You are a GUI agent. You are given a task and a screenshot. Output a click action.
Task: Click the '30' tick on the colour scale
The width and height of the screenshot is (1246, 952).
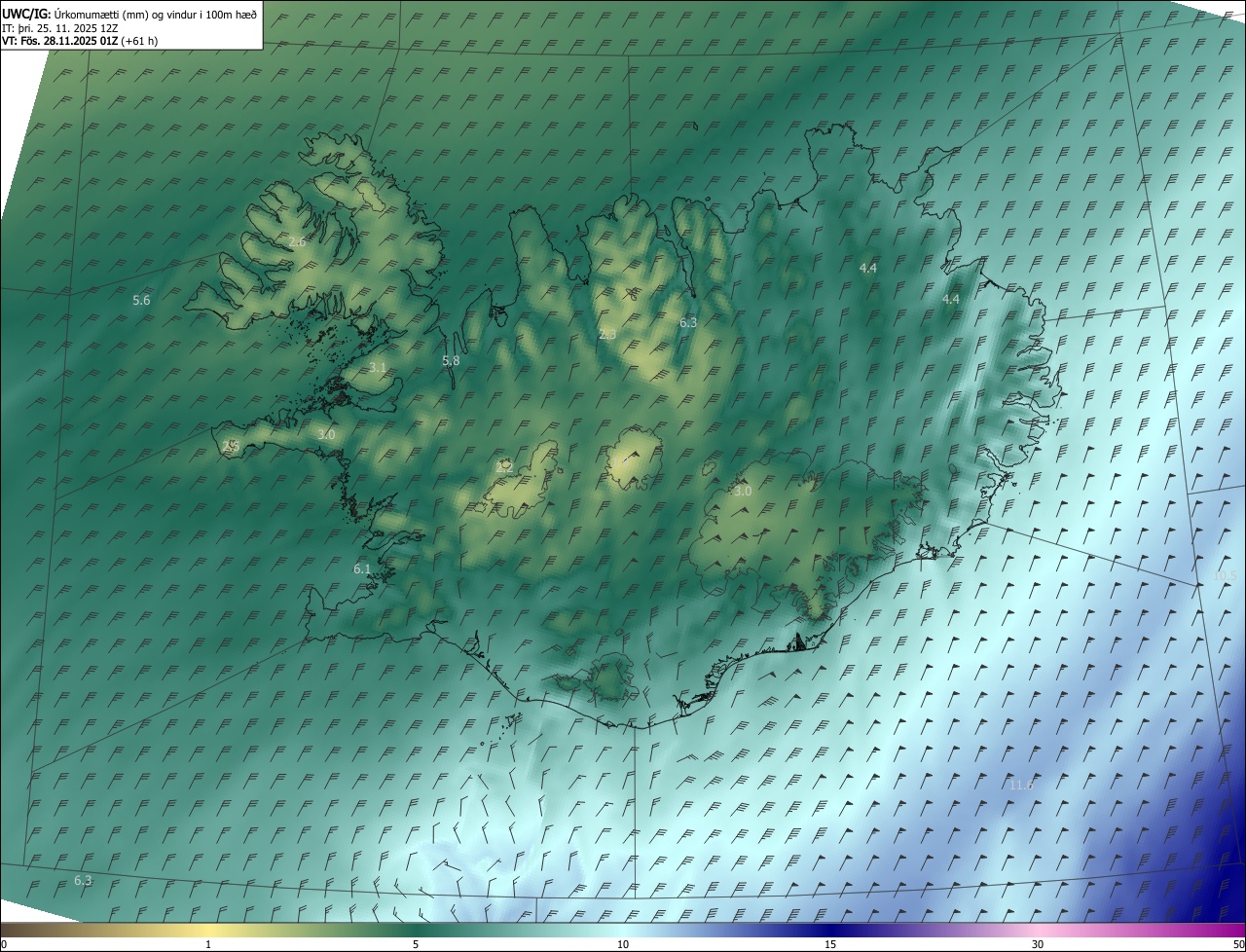click(x=1038, y=944)
